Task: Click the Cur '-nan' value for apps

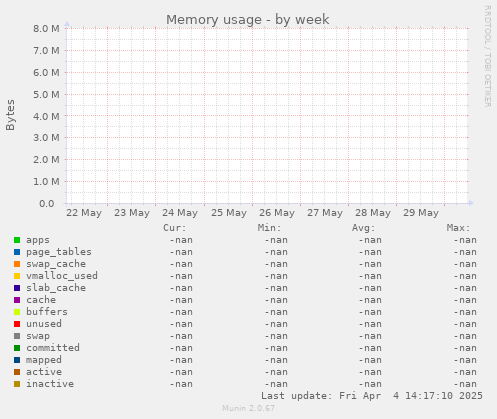Action: [x=181, y=240]
